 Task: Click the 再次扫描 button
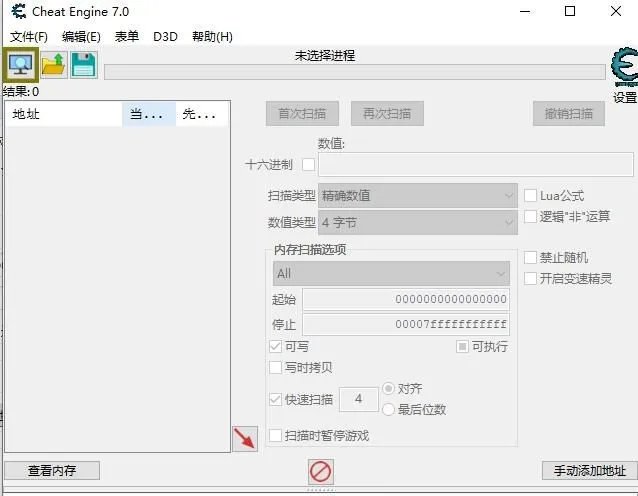click(387, 114)
